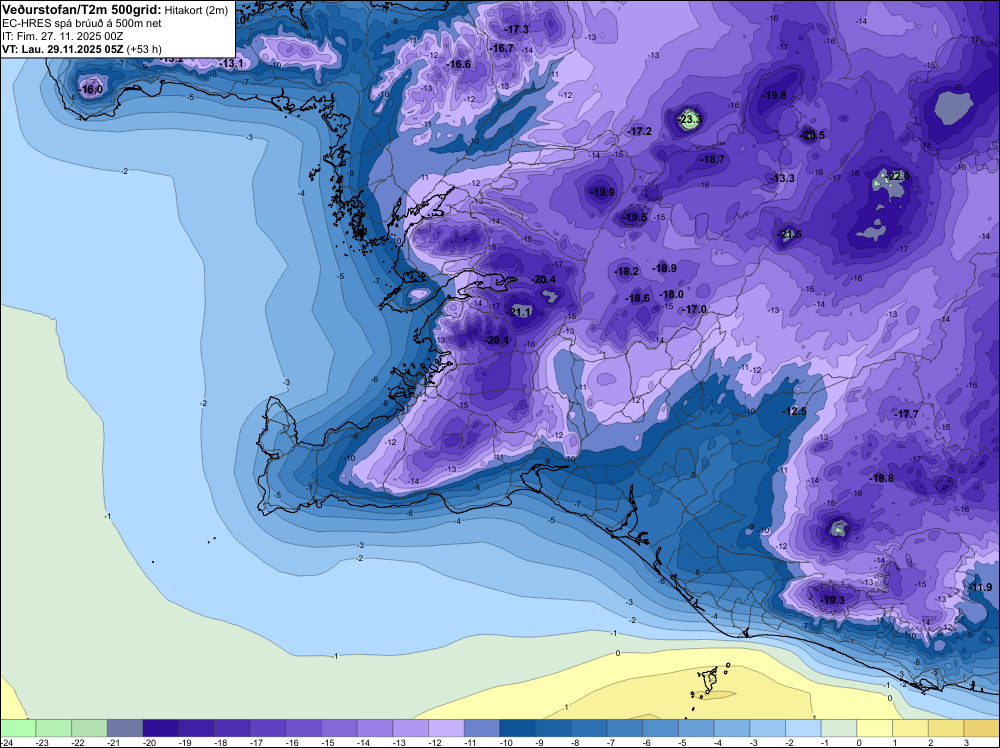
Task: Click the gray swatch in the color scale
Action: pos(124,728)
